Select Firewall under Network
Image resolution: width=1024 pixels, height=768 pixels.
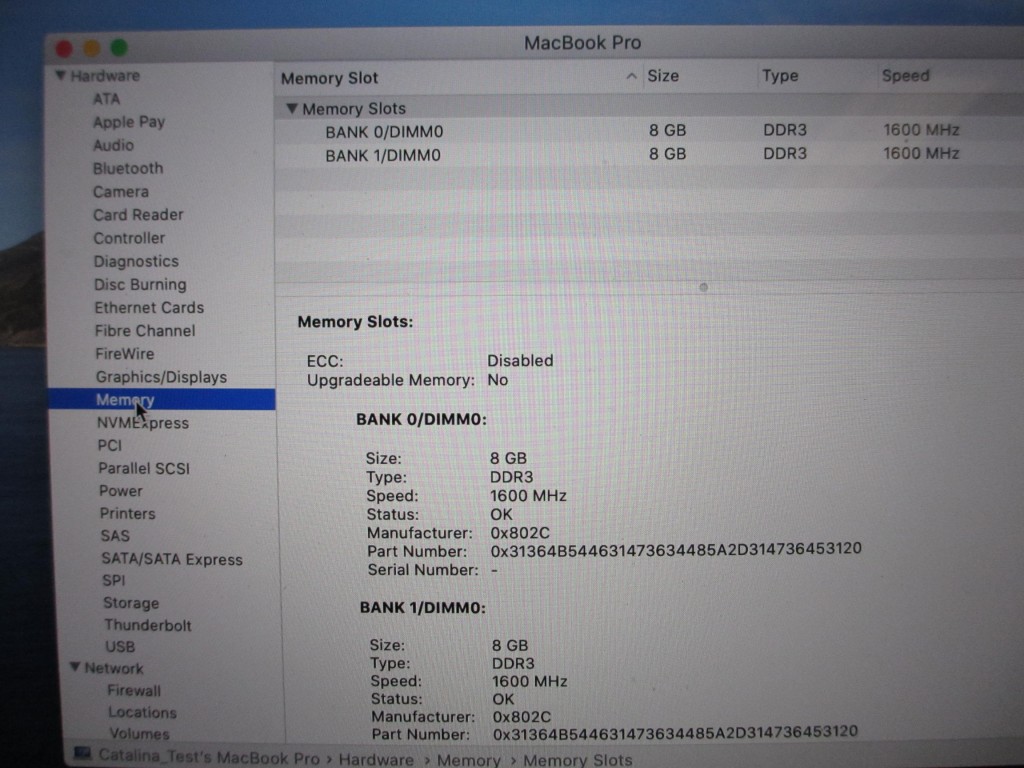[134, 691]
